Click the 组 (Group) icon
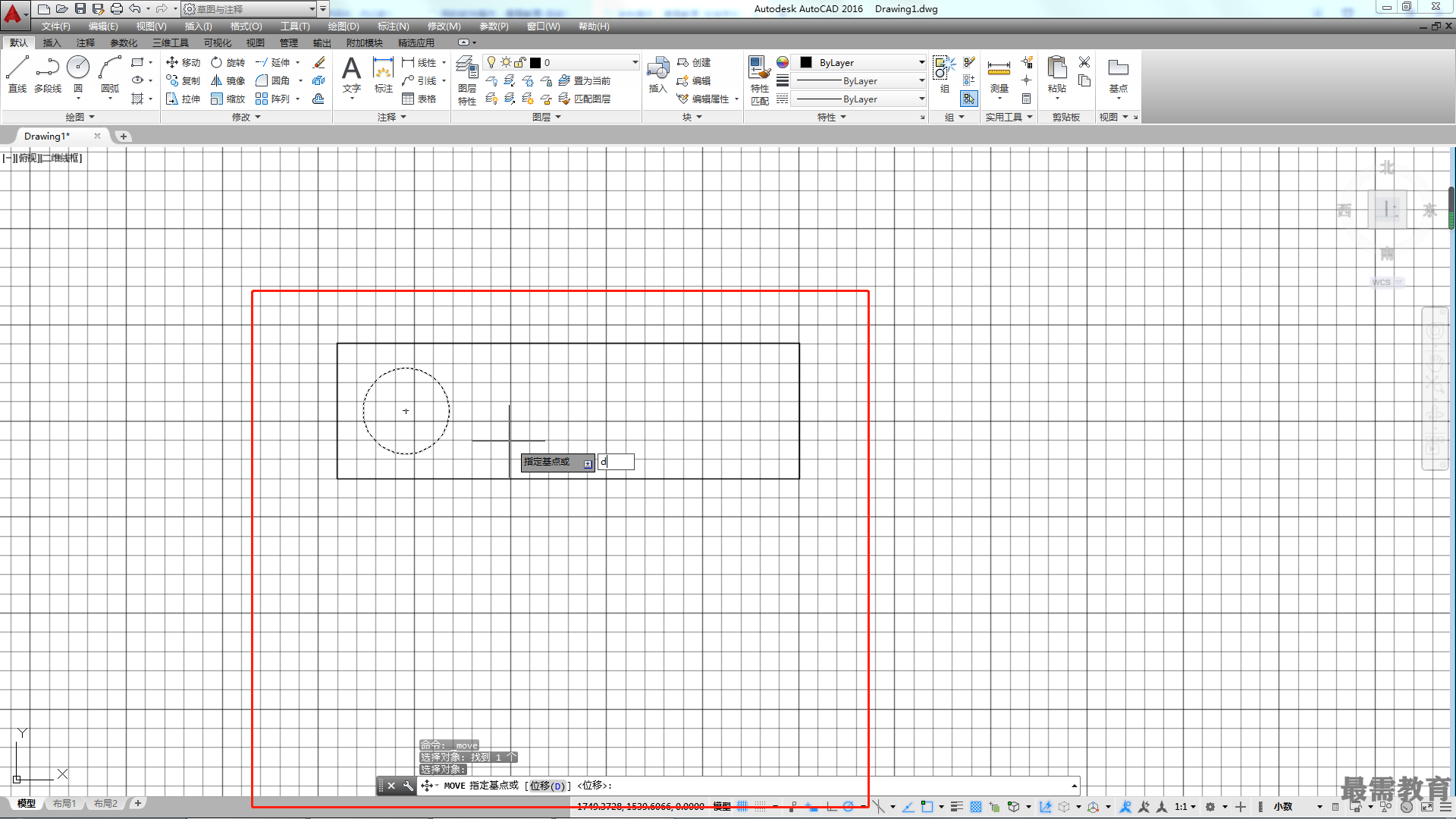1456x819 pixels. [x=944, y=74]
